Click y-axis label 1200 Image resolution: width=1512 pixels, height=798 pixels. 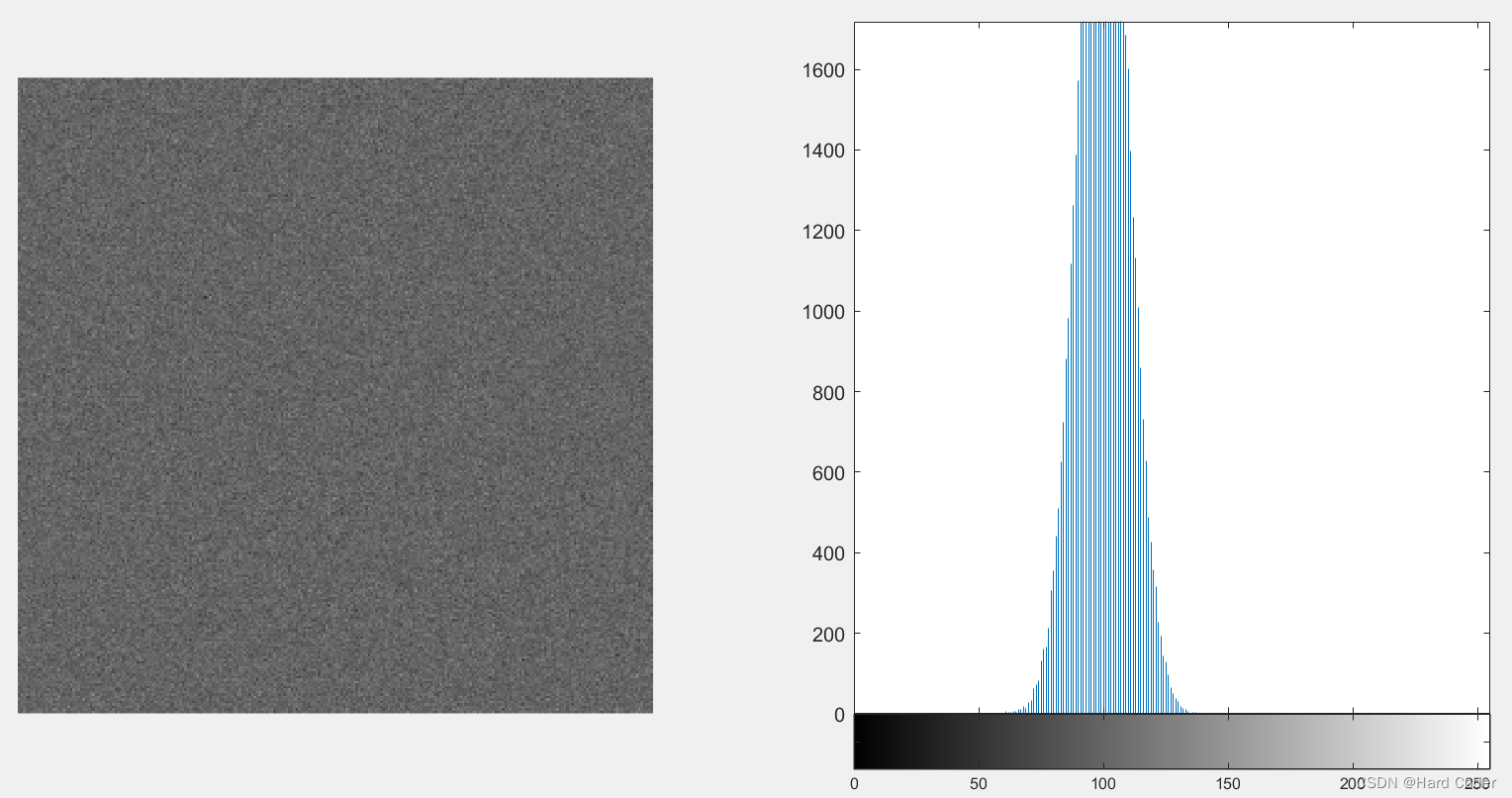pos(824,232)
